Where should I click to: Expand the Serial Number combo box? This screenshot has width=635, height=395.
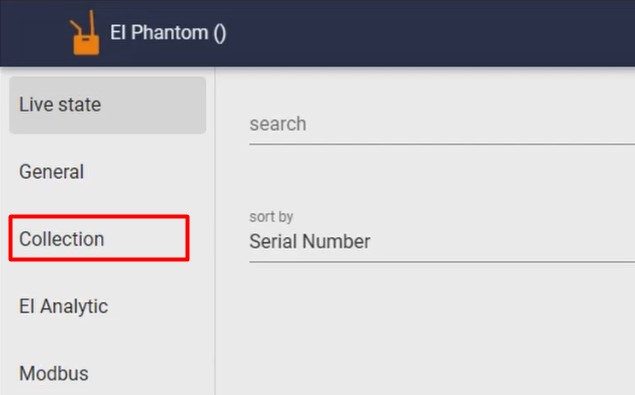click(x=442, y=241)
